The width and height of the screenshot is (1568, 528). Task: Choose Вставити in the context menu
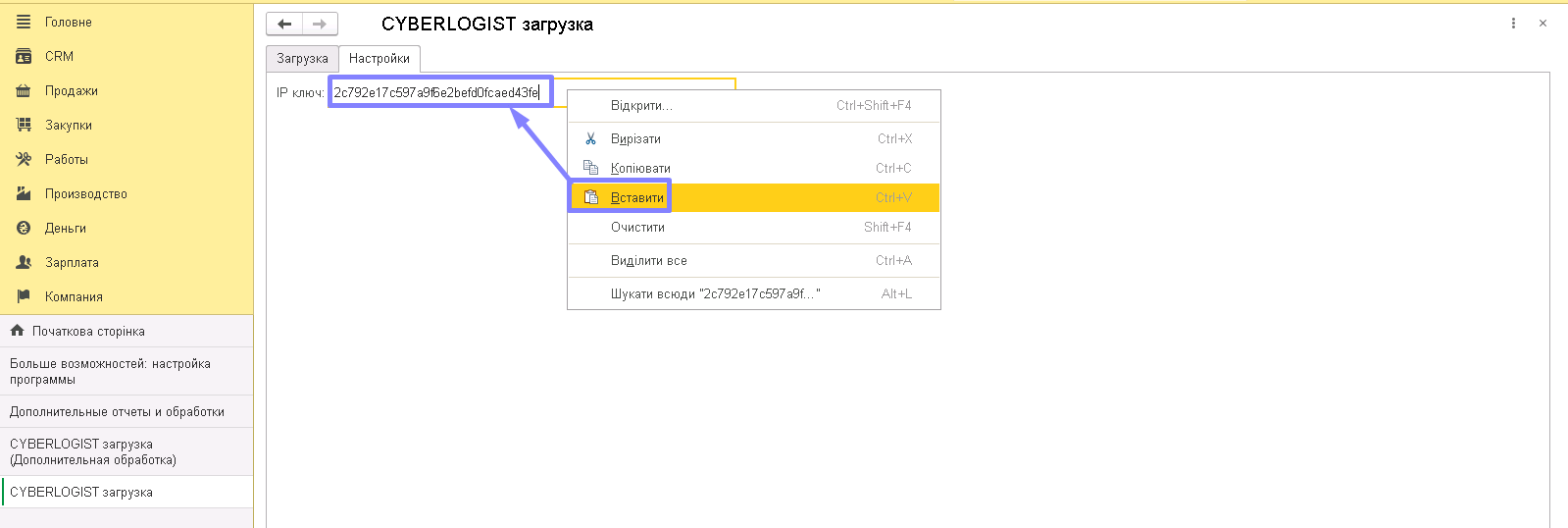(x=754, y=197)
